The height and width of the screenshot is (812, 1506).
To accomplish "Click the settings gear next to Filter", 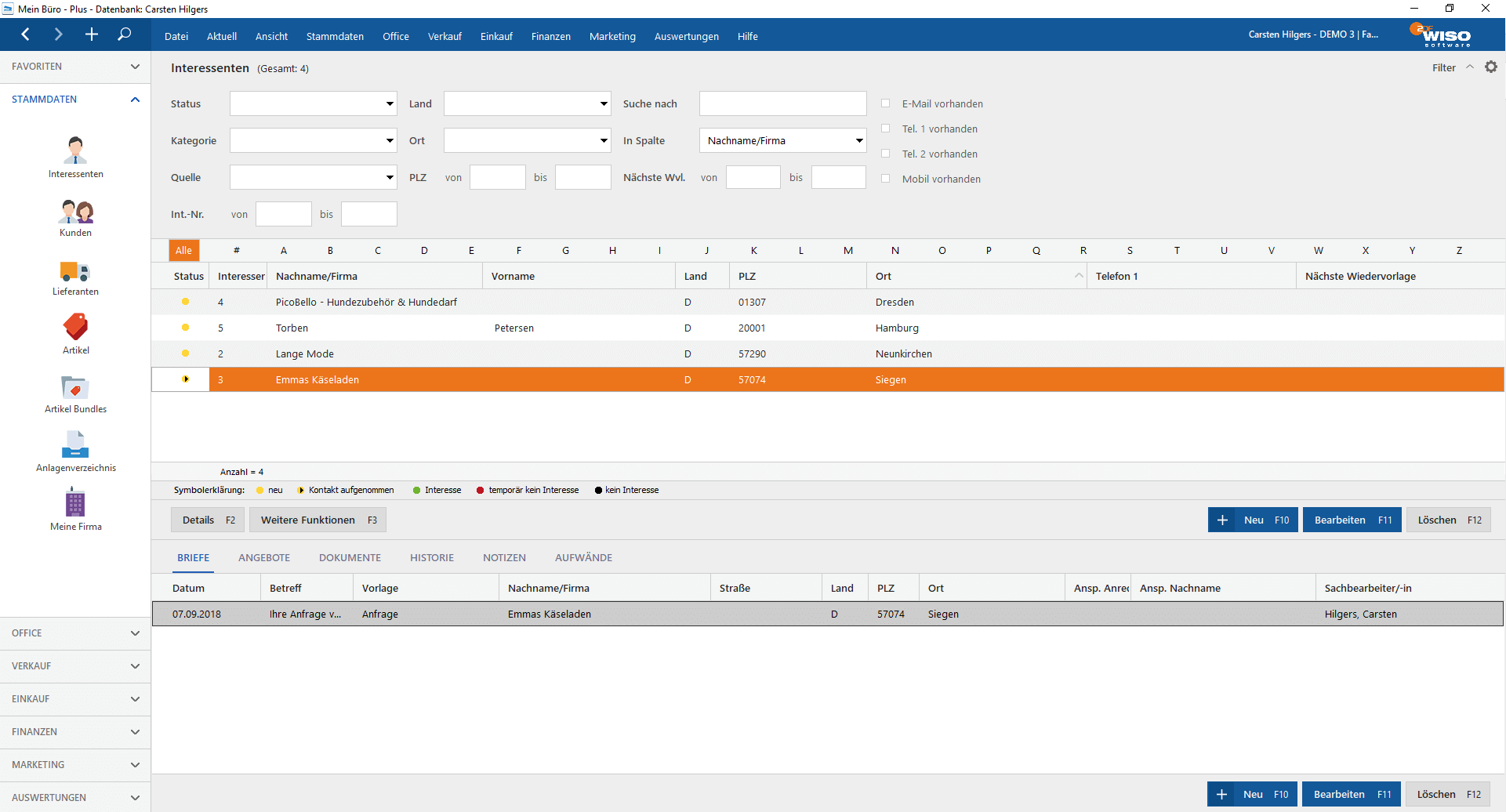I will click(x=1490, y=67).
